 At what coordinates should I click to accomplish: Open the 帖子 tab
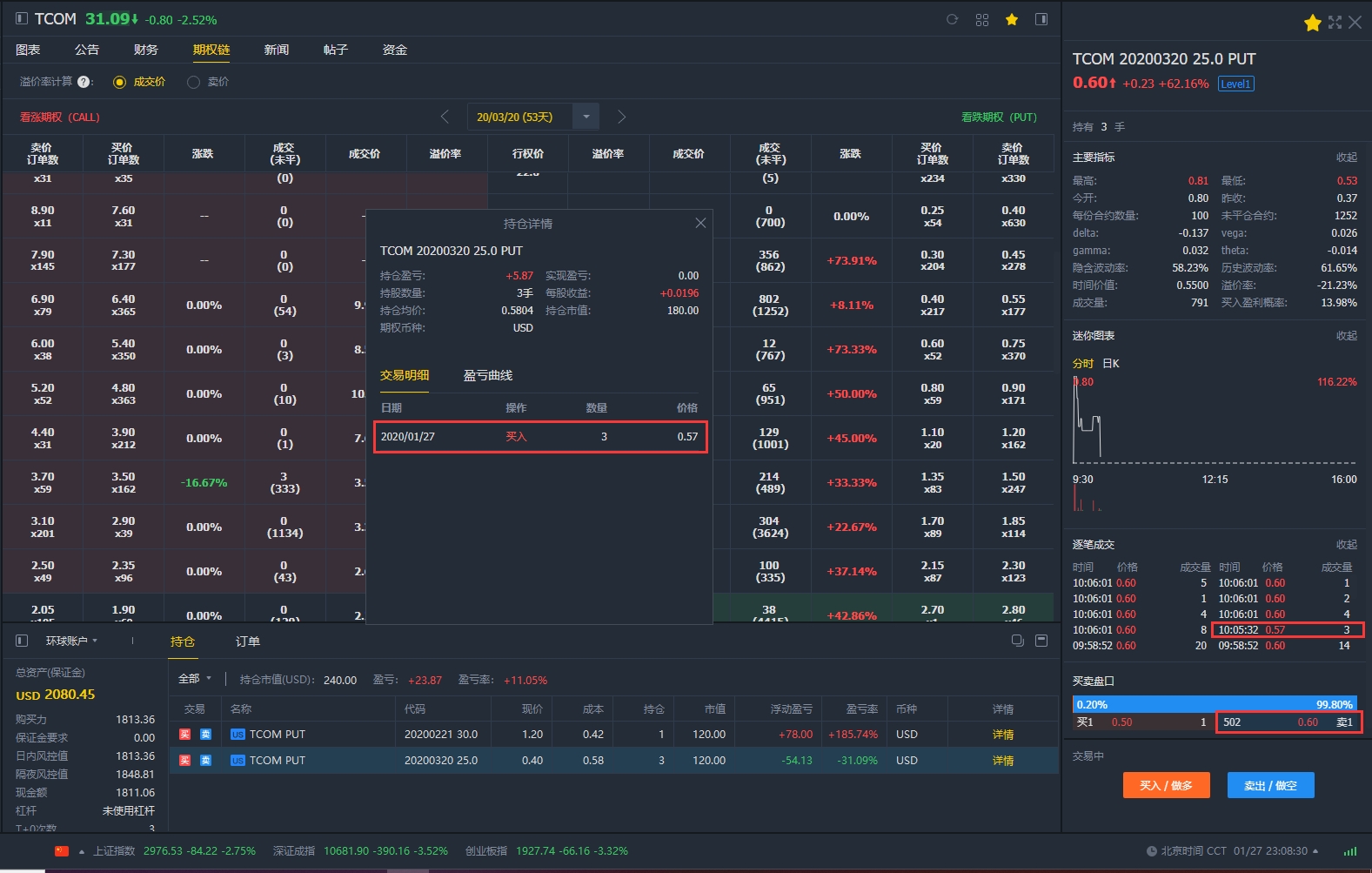tap(336, 50)
